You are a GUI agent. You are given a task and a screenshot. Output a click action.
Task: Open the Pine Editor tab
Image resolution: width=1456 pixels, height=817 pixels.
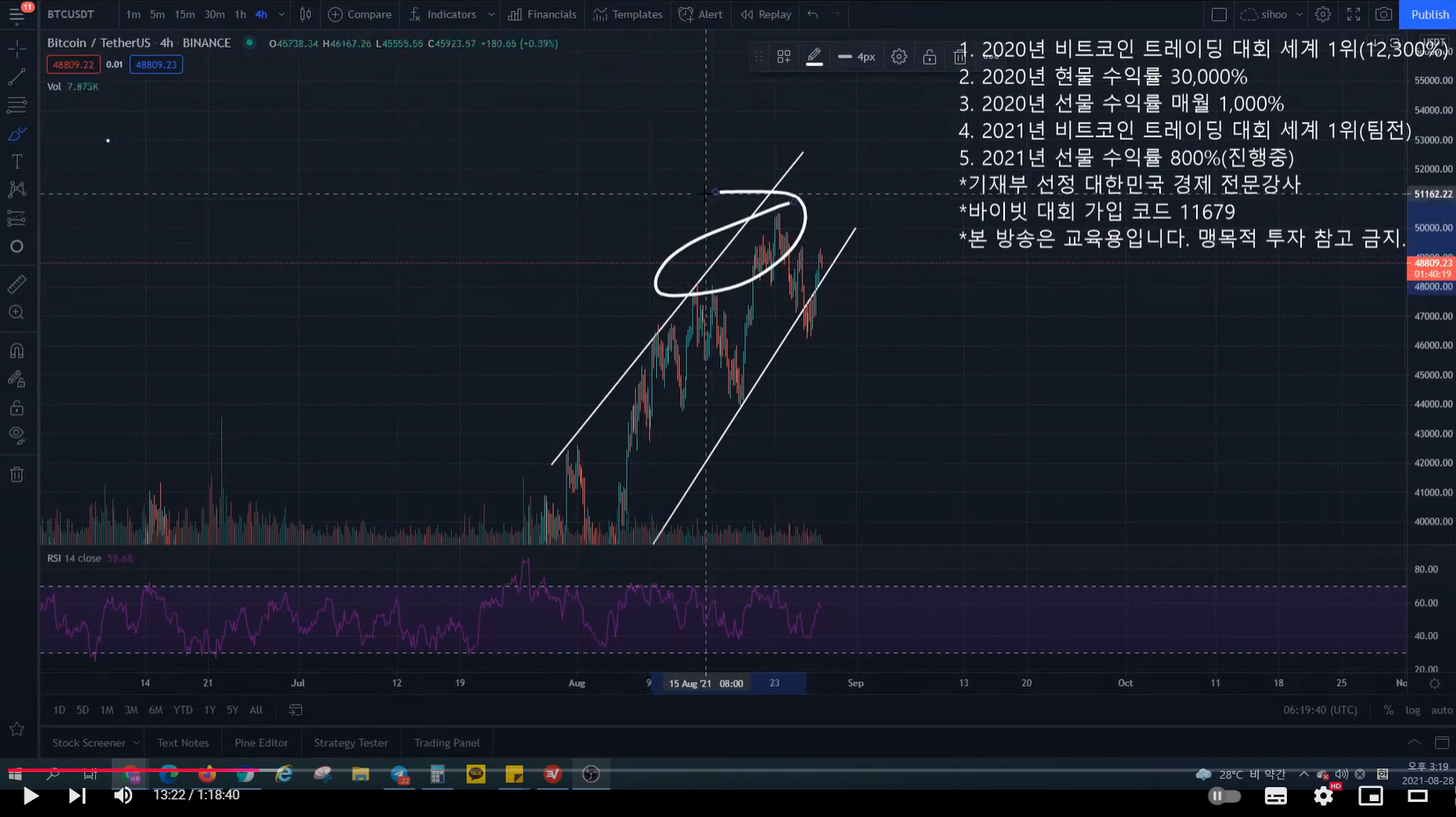coord(262,743)
